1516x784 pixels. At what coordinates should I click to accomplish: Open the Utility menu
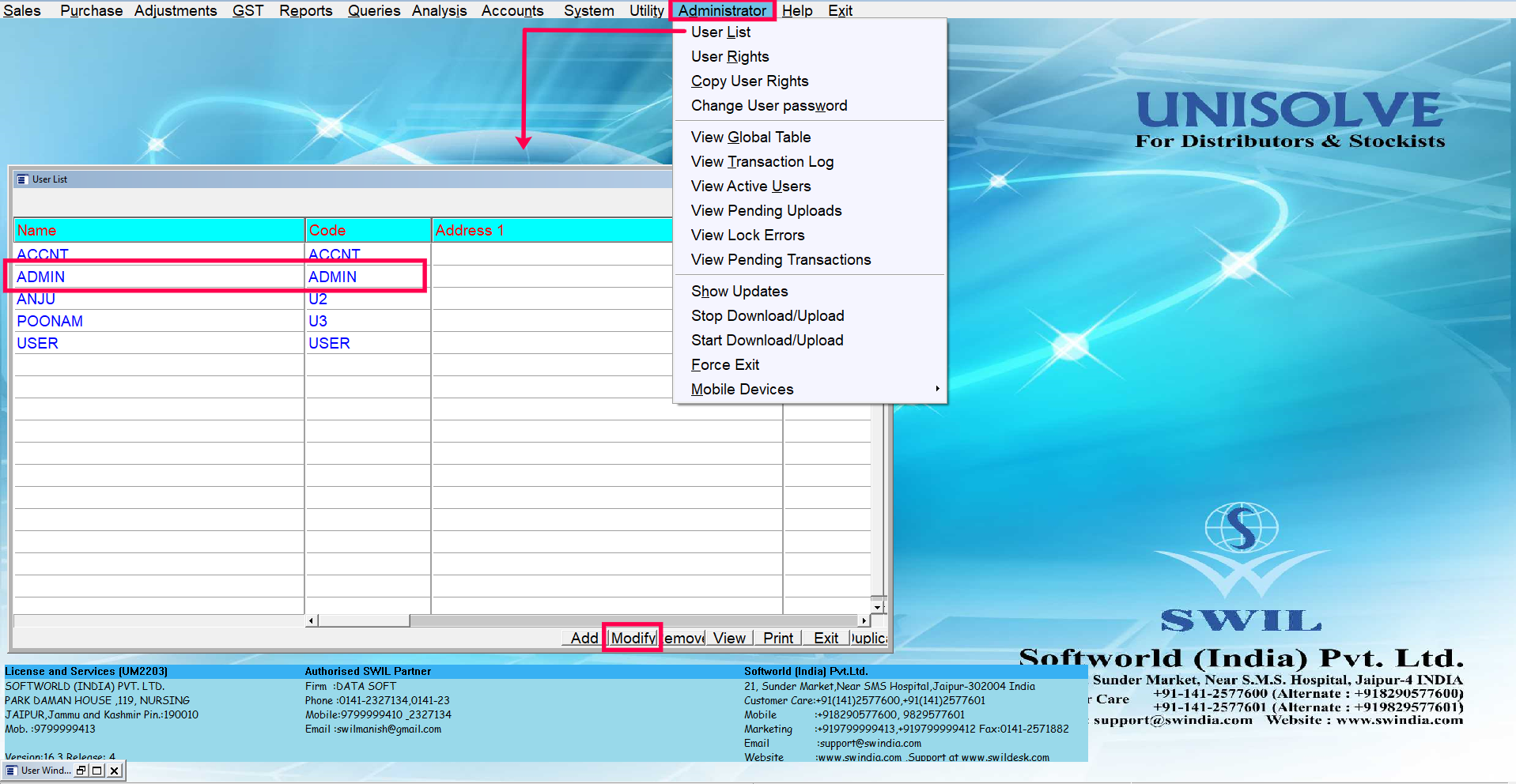[x=646, y=10]
